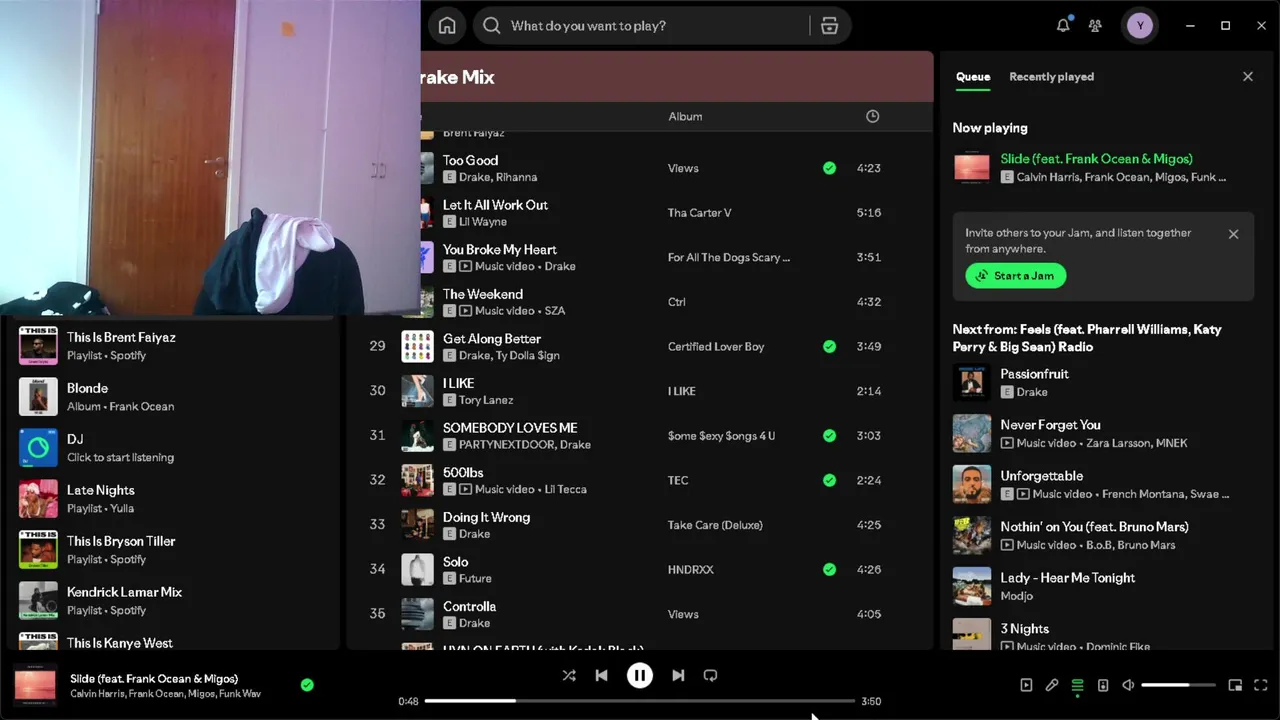This screenshot has height=720, width=1280.
Task: Click The Weekend track by SZA
Action: pyautogui.click(x=482, y=294)
